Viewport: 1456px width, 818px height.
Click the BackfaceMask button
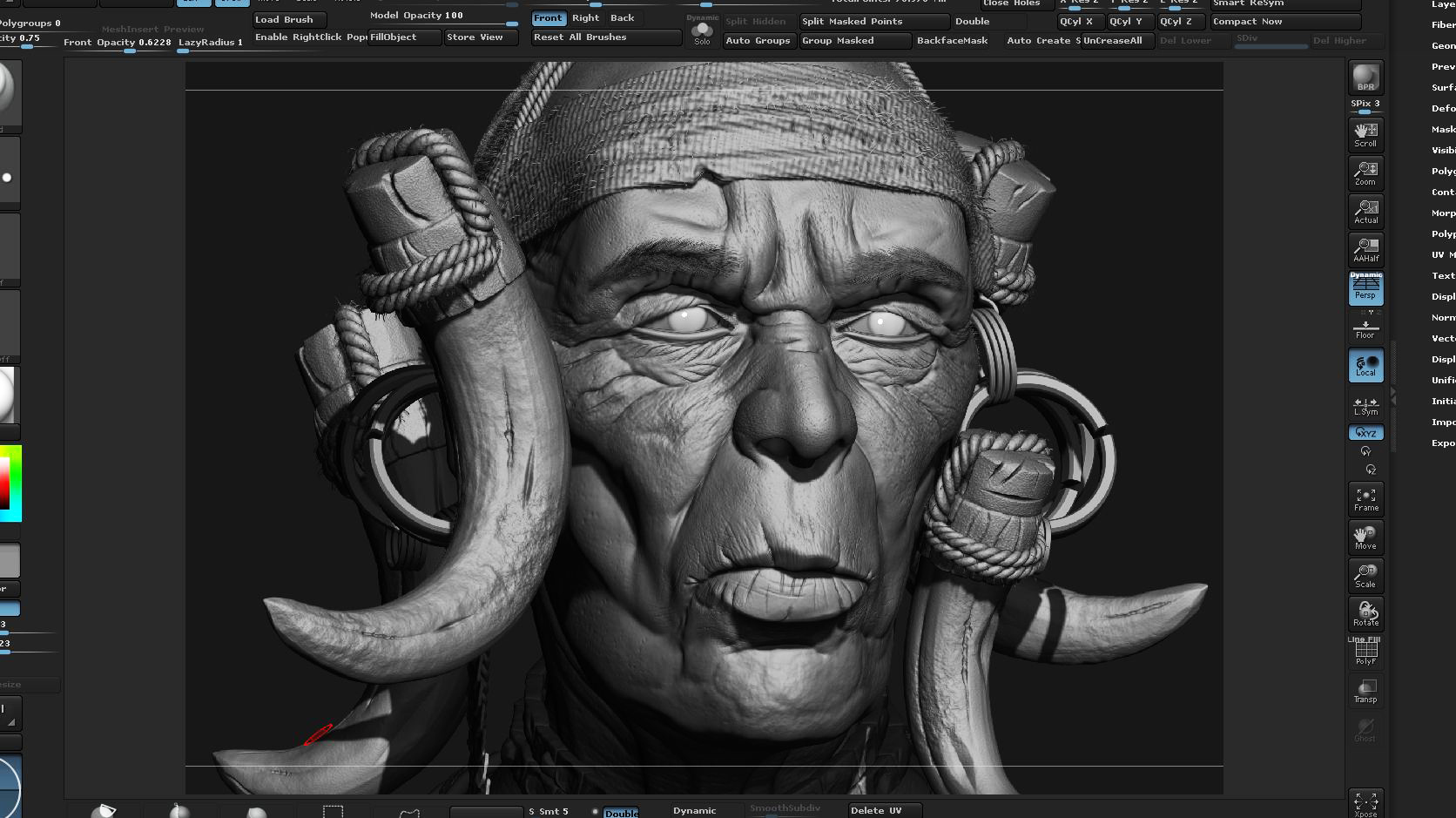coord(952,41)
